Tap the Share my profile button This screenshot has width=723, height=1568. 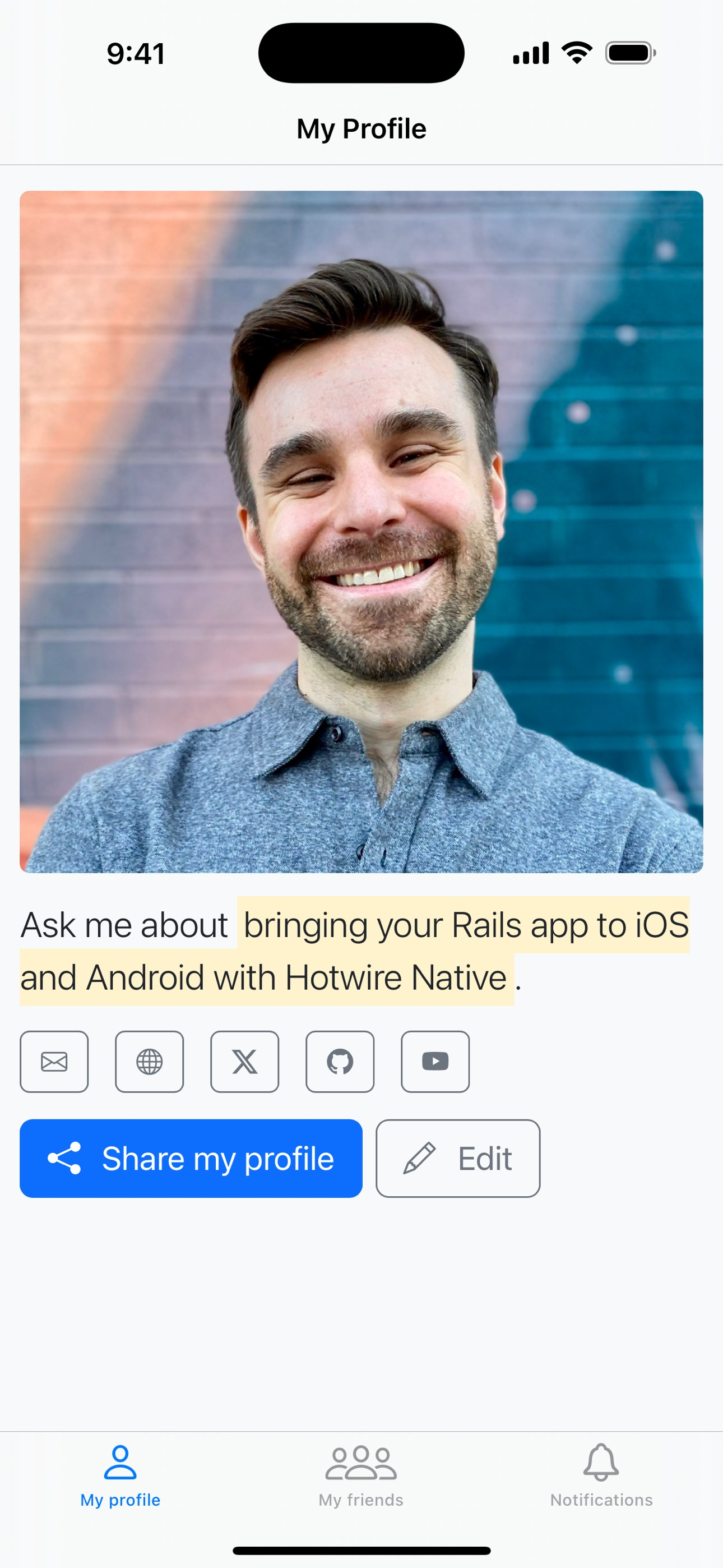click(x=191, y=1159)
